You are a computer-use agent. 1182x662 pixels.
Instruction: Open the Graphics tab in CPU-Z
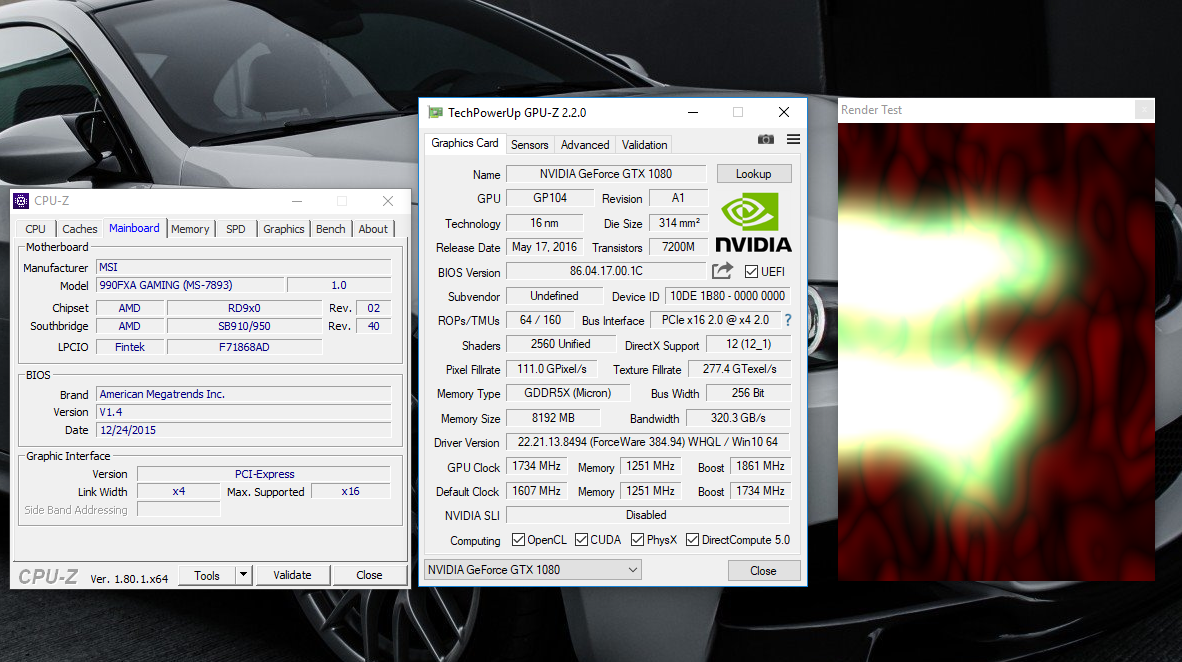(283, 229)
